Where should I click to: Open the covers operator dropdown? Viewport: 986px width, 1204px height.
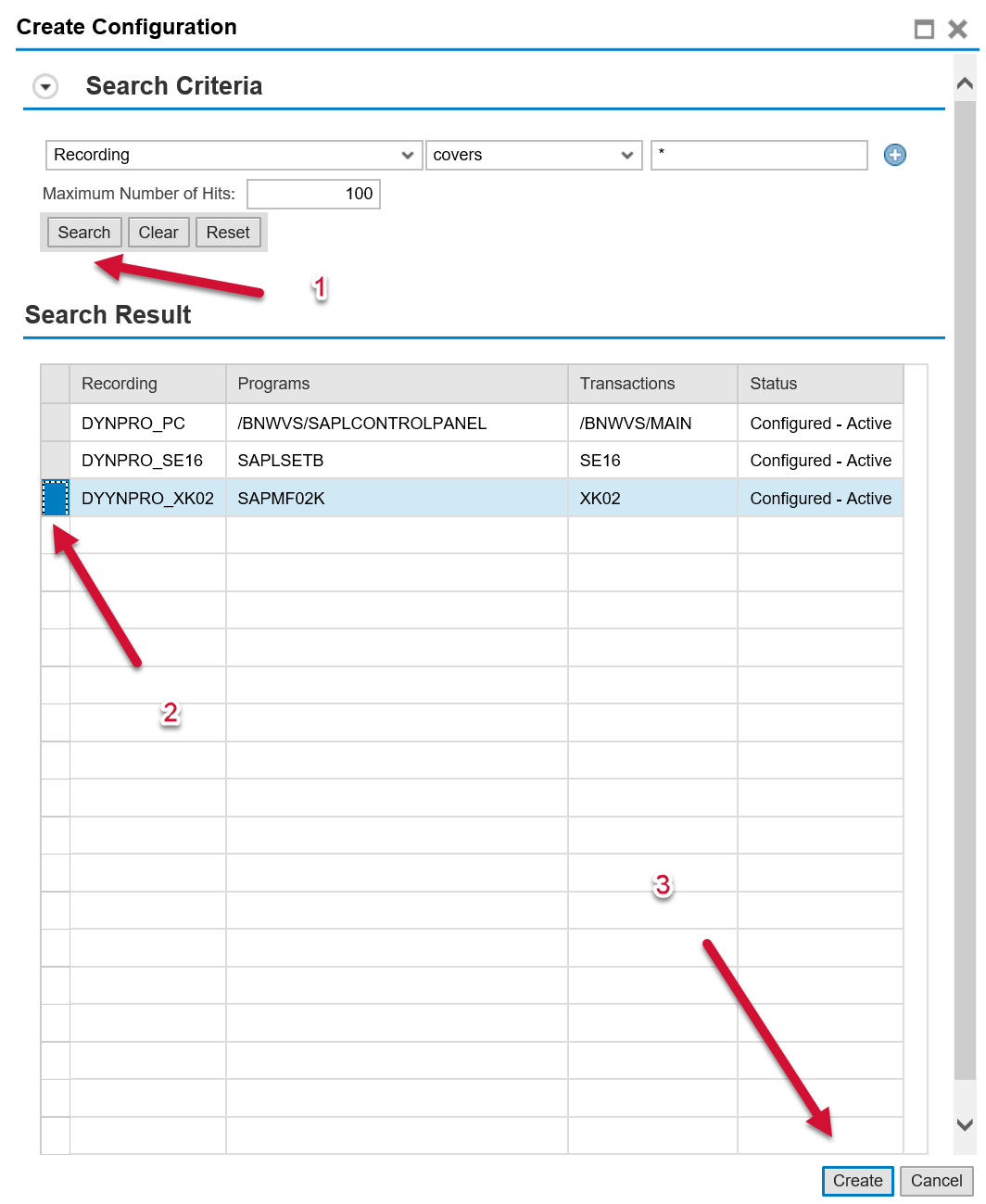[533, 155]
